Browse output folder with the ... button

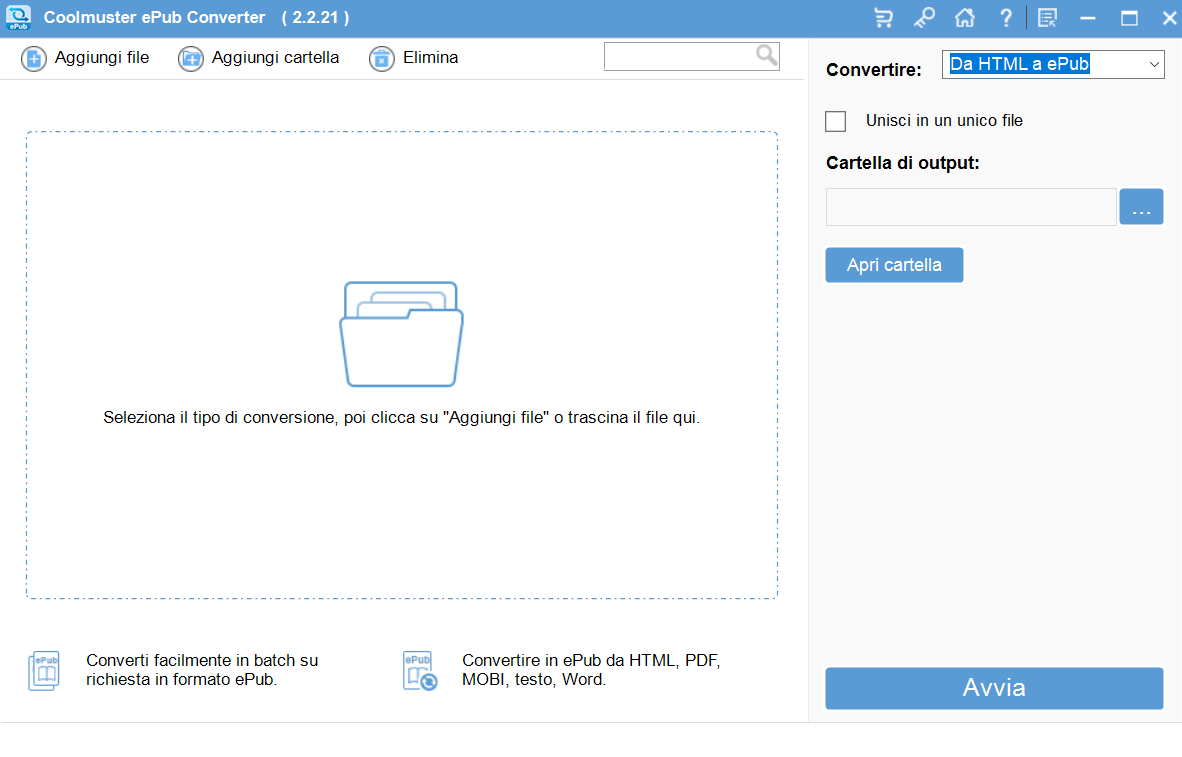click(x=1141, y=207)
